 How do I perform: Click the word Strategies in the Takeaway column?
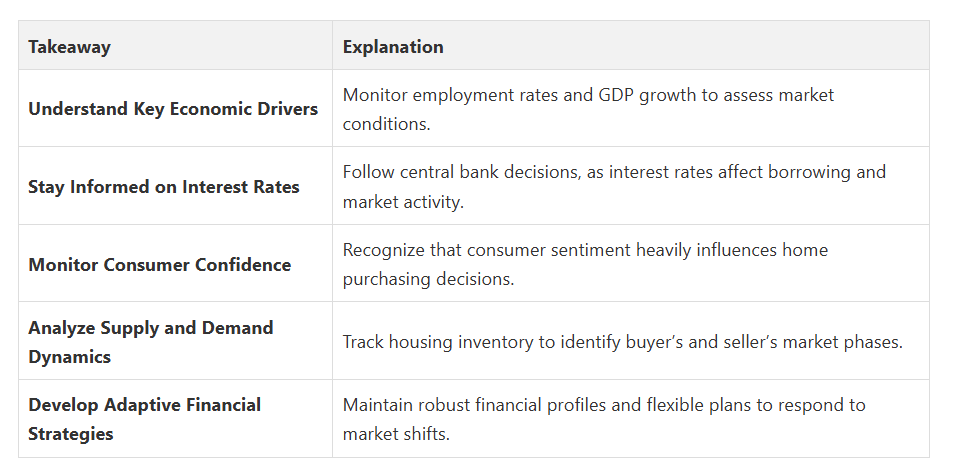pyautogui.click(x=71, y=434)
